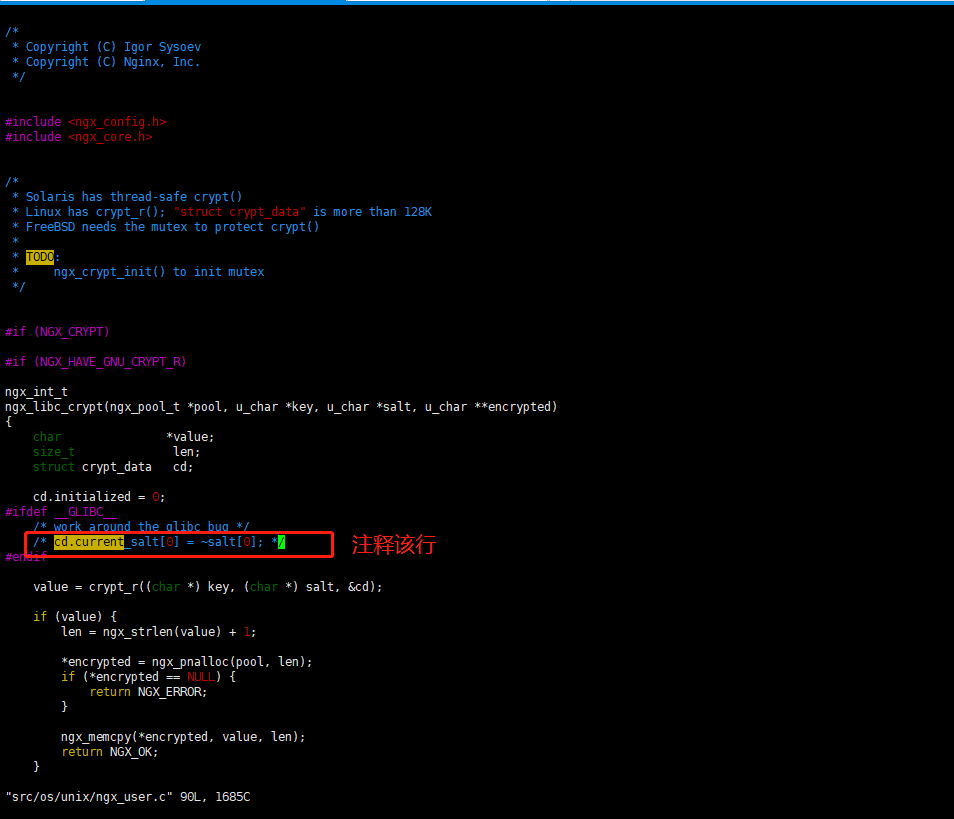Click the highlighted TODO keyword in comment
This screenshot has height=819, width=954.
(x=40, y=257)
